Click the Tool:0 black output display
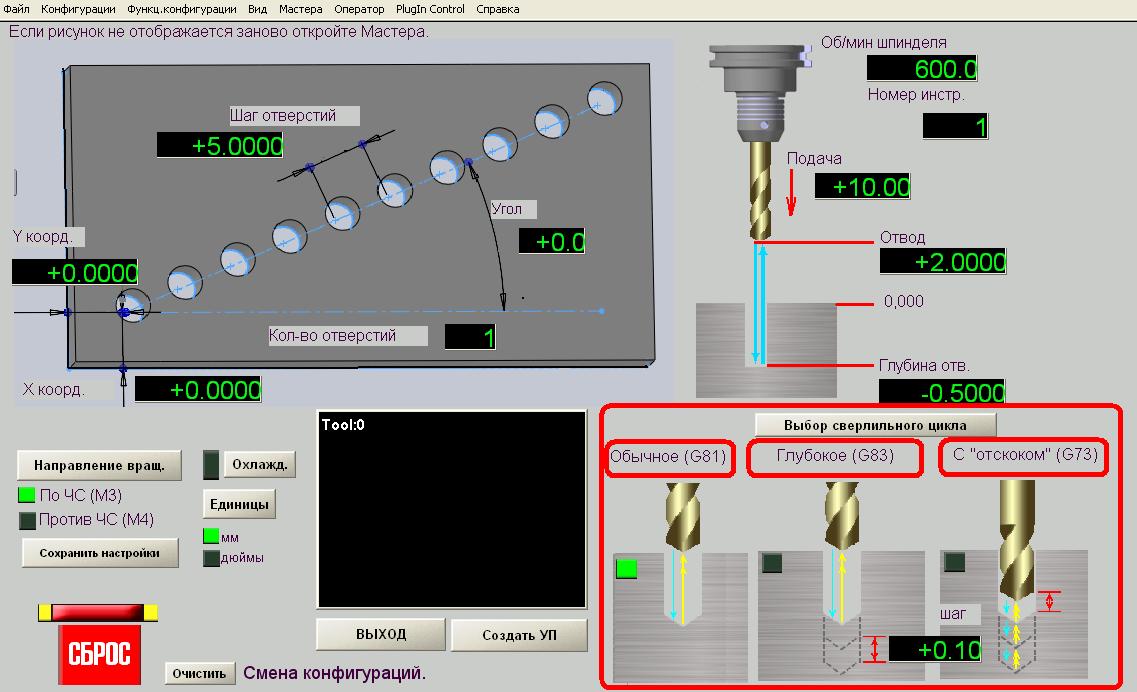This screenshot has width=1137, height=692. pyautogui.click(x=452, y=510)
